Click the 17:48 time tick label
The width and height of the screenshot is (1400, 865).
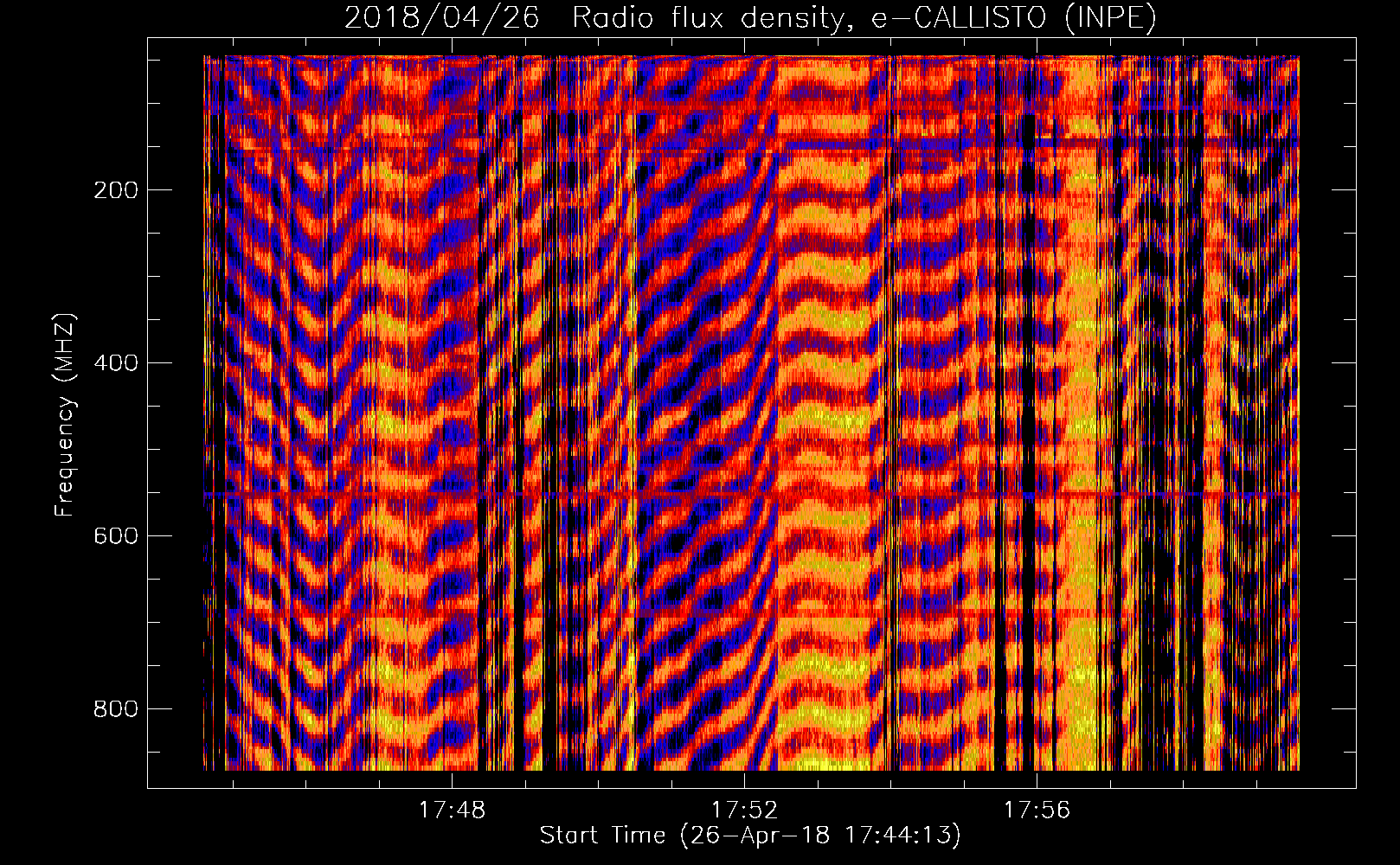click(x=453, y=810)
